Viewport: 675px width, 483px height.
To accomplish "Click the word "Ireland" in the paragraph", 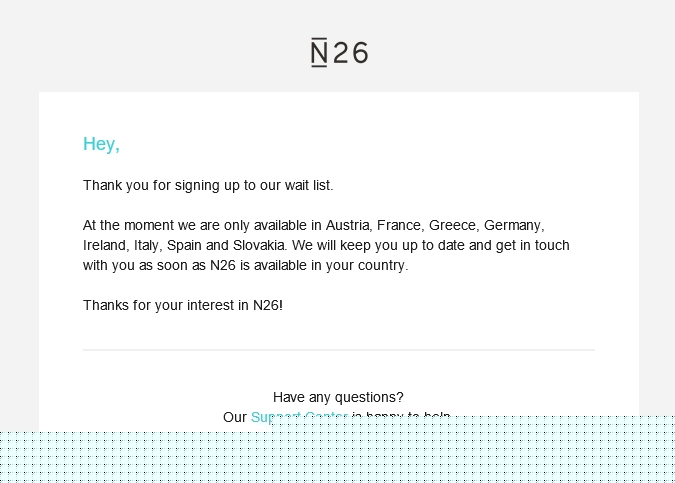I will (x=105, y=245).
